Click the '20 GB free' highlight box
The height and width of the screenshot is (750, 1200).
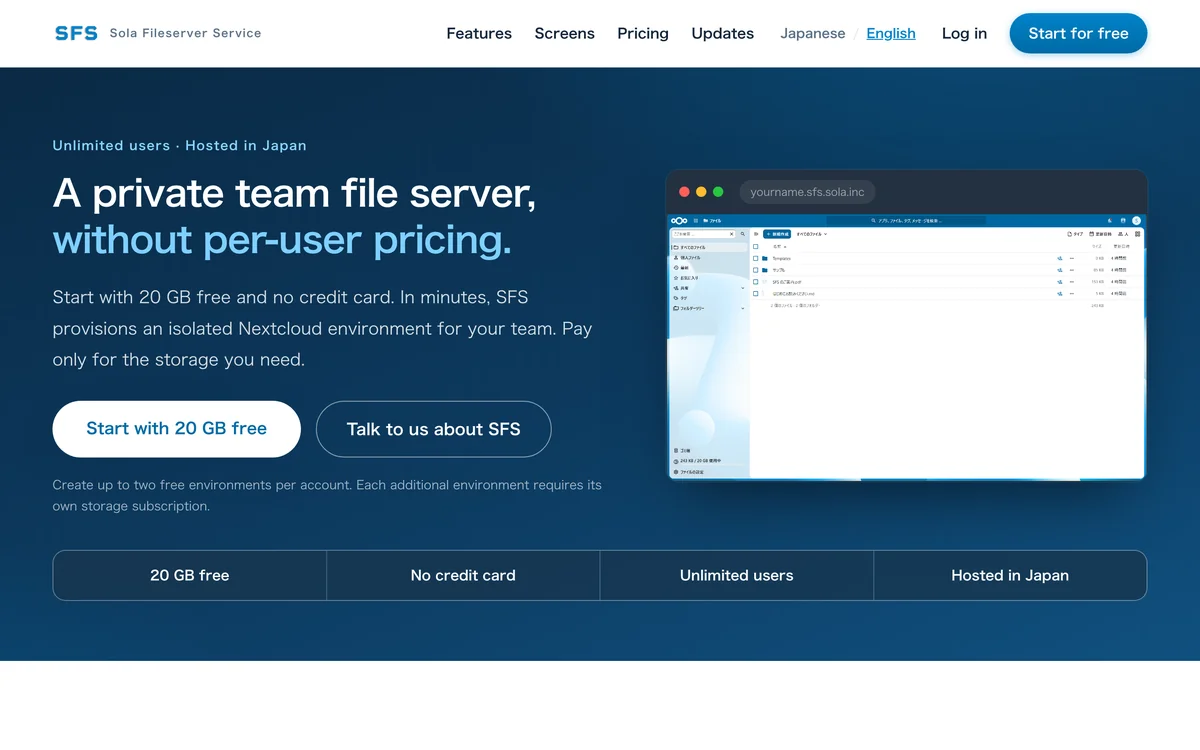pyautogui.click(x=190, y=575)
